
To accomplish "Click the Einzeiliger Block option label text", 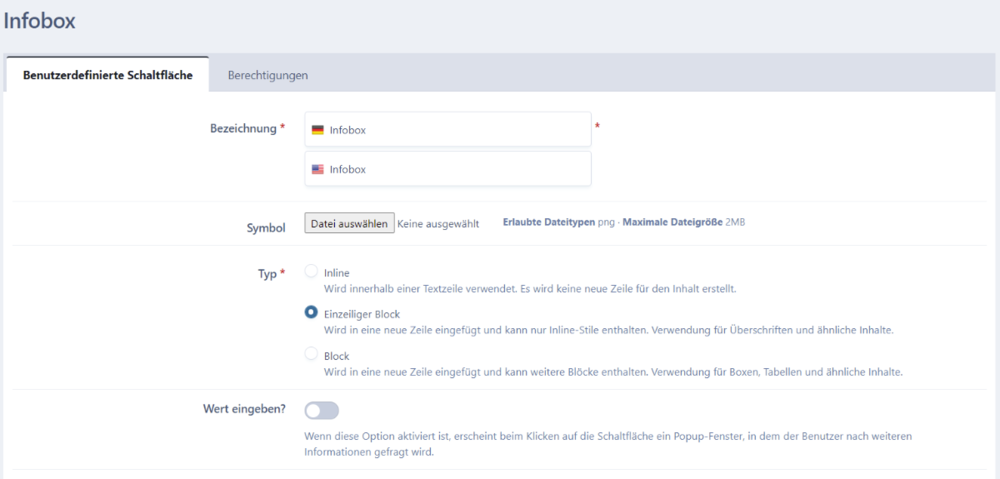I will coord(361,314).
